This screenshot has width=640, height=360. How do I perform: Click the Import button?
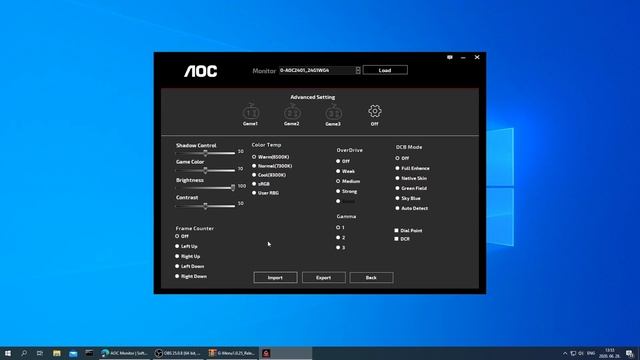coord(275,278)
